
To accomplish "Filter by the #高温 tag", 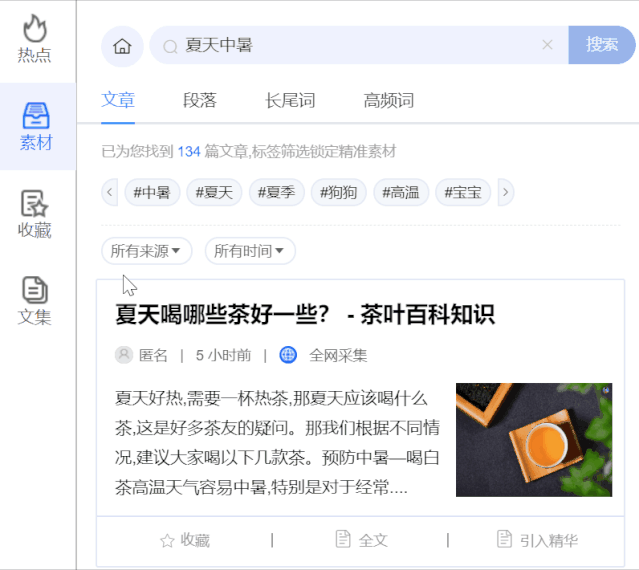I will point(401,192).
